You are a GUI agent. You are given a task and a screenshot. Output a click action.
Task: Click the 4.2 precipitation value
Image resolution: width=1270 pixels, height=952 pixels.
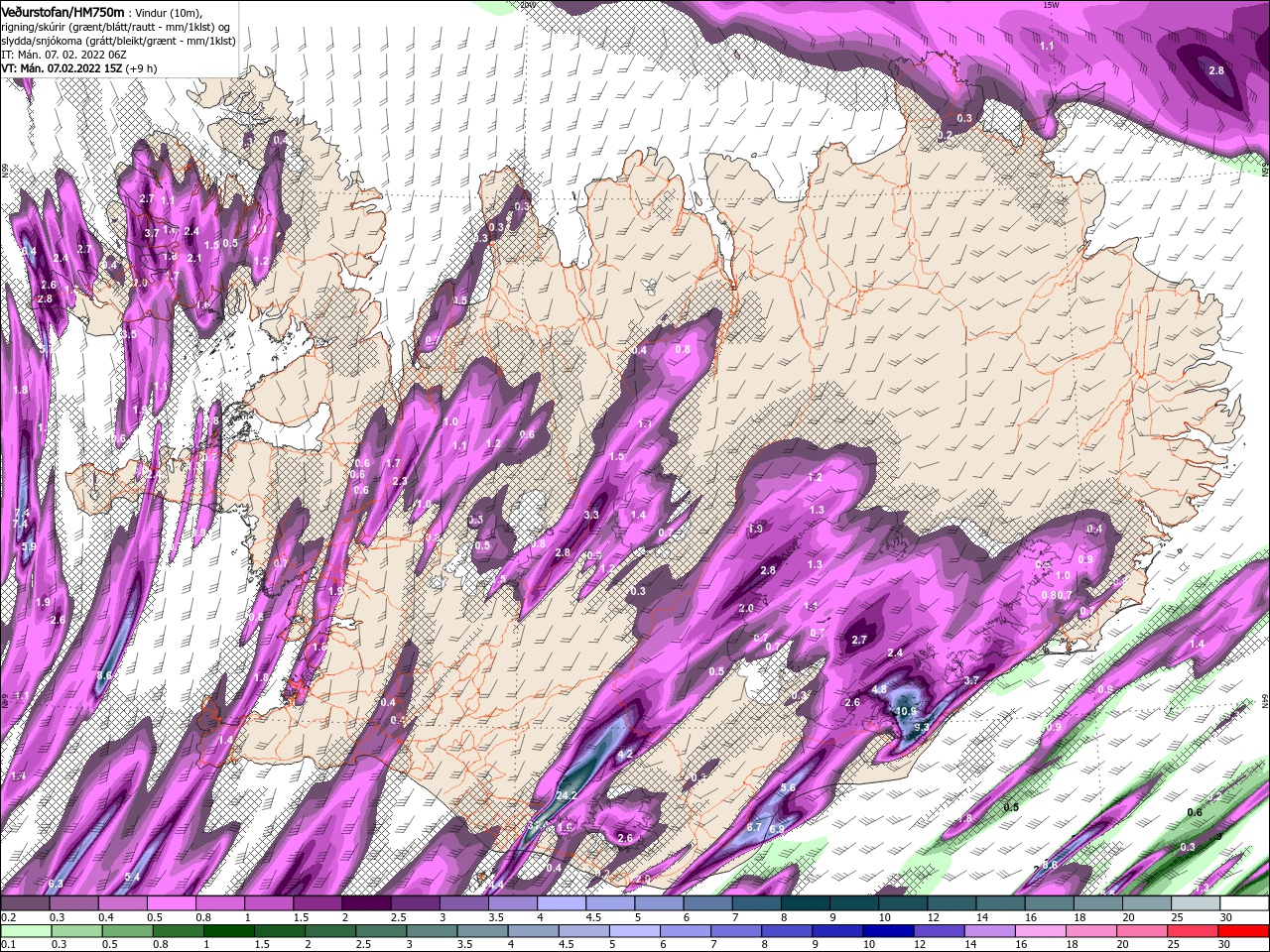point(625,755)
